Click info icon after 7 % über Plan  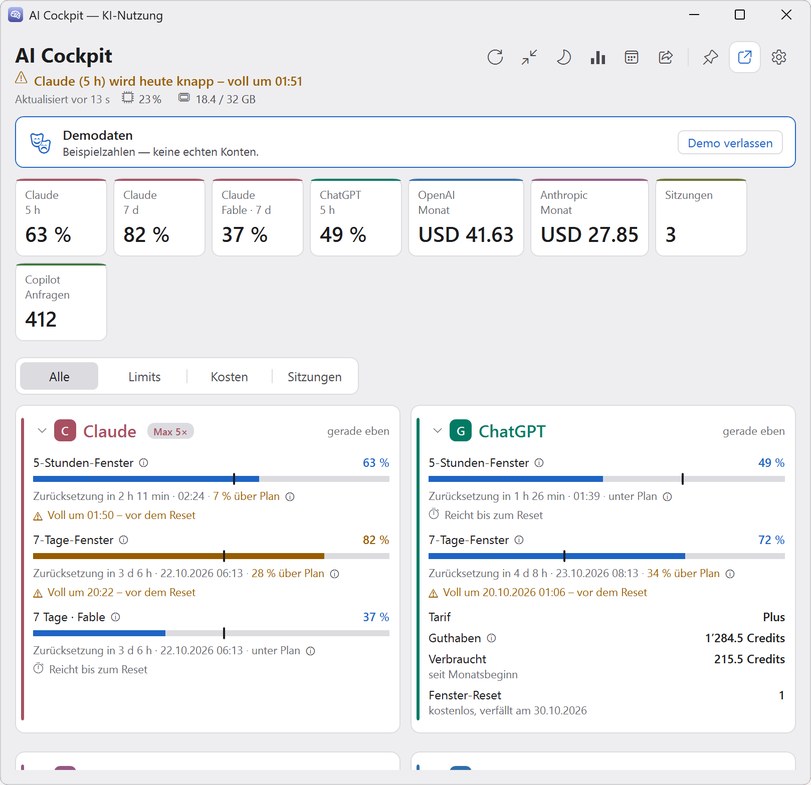(290, 496)
